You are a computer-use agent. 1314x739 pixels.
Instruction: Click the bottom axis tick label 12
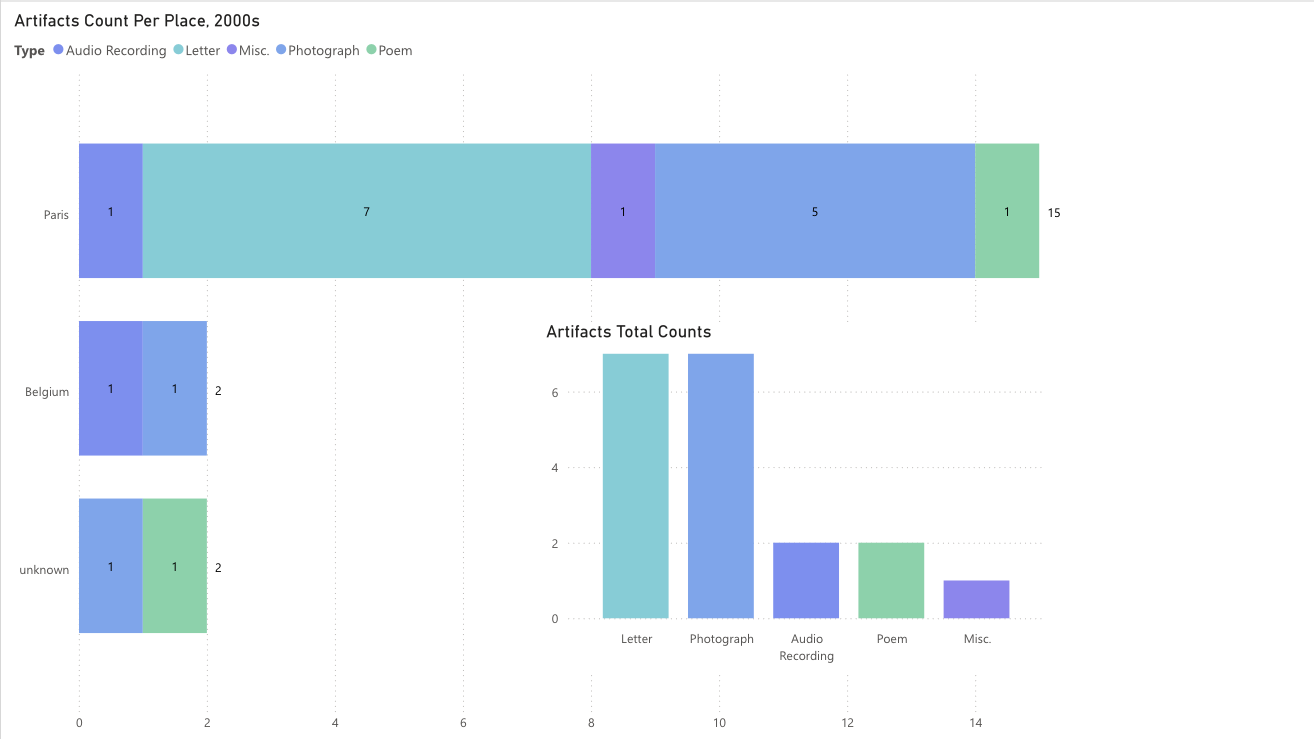click(x=847, y=723)
